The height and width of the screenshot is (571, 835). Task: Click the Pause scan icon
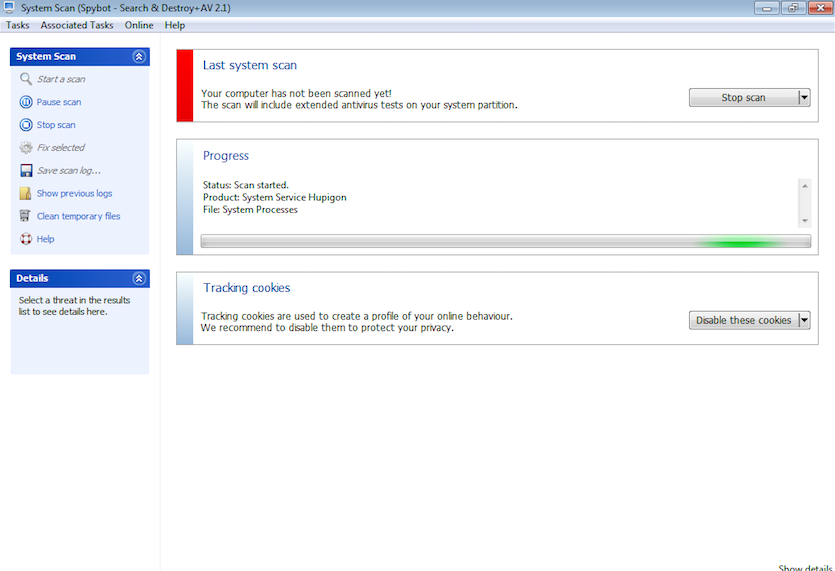tap(26, 102)
